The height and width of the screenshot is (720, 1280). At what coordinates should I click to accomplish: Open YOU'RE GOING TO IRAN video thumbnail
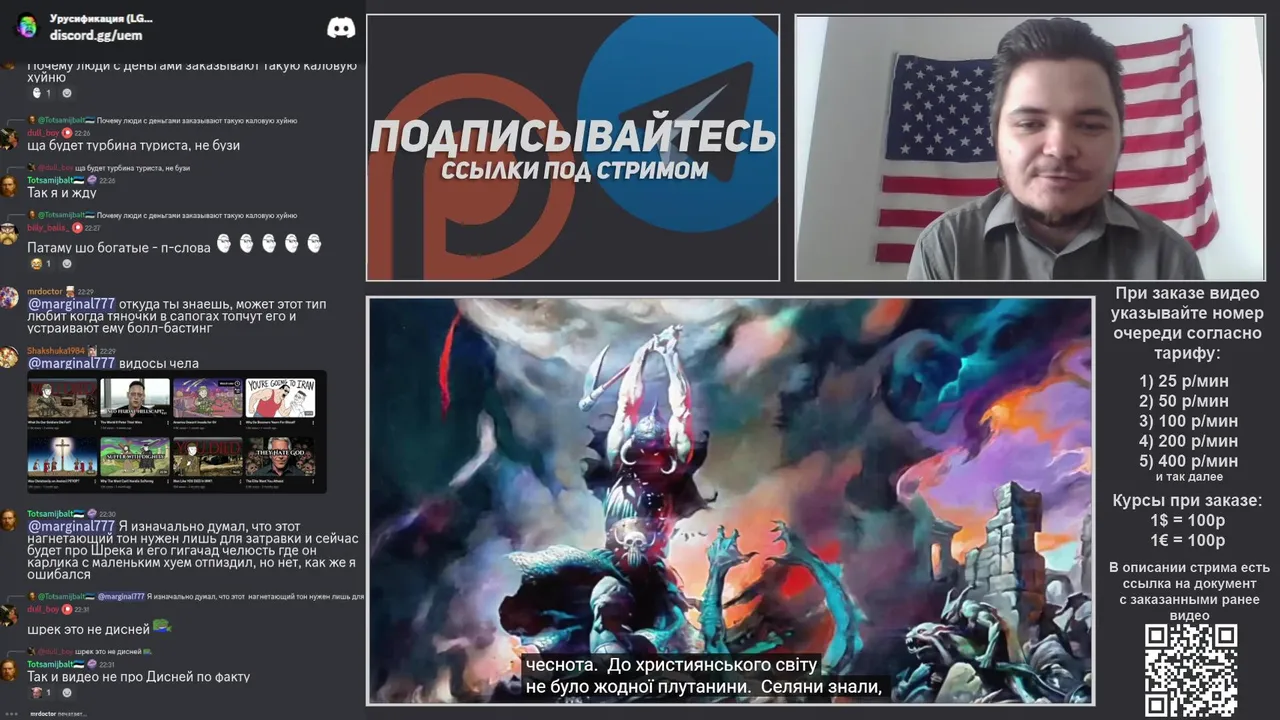pos(280,398)
